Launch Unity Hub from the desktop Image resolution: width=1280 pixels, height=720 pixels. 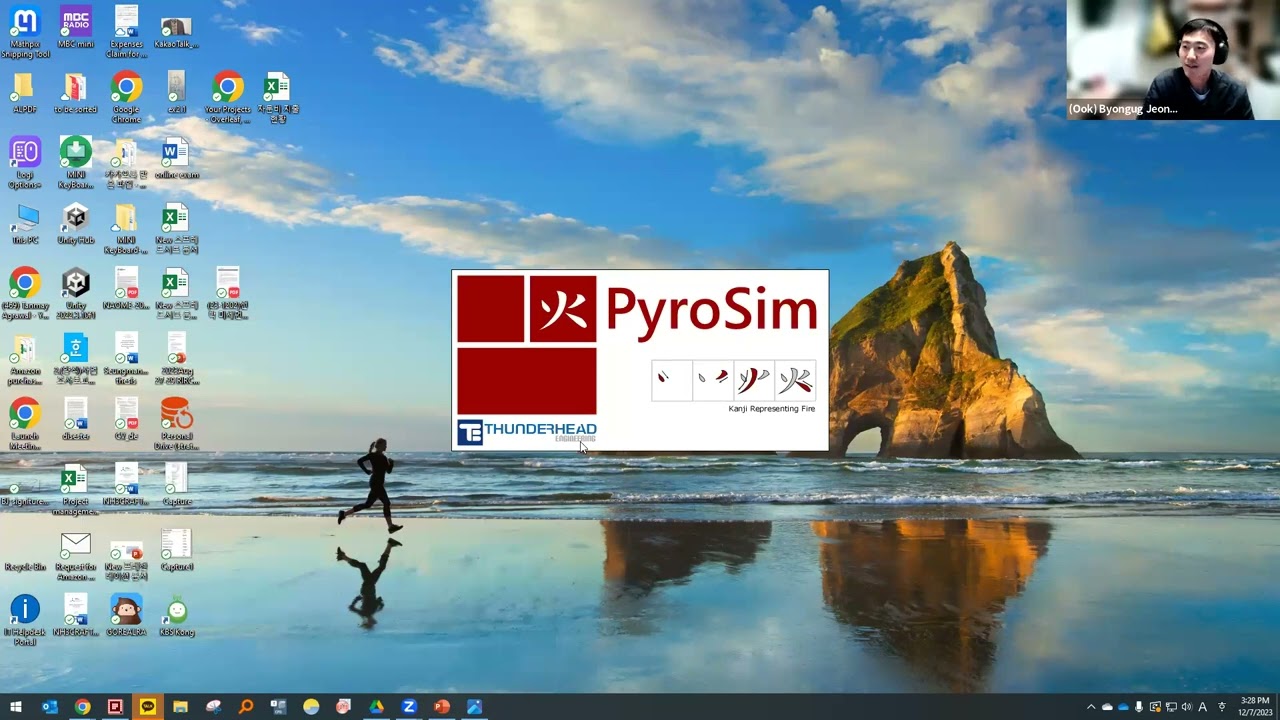76,223
